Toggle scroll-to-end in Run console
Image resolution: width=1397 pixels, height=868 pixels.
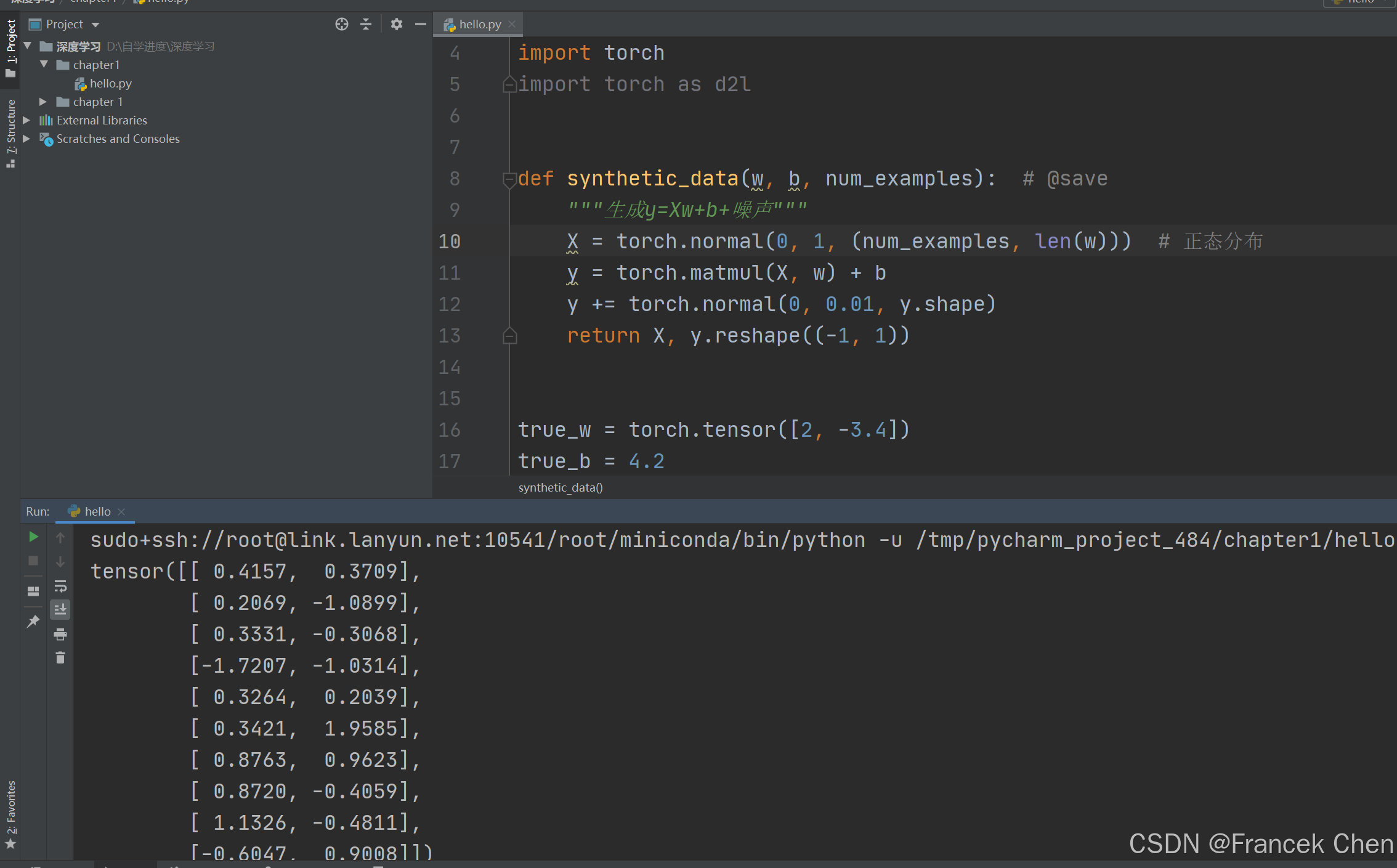[x=60, y=610]
